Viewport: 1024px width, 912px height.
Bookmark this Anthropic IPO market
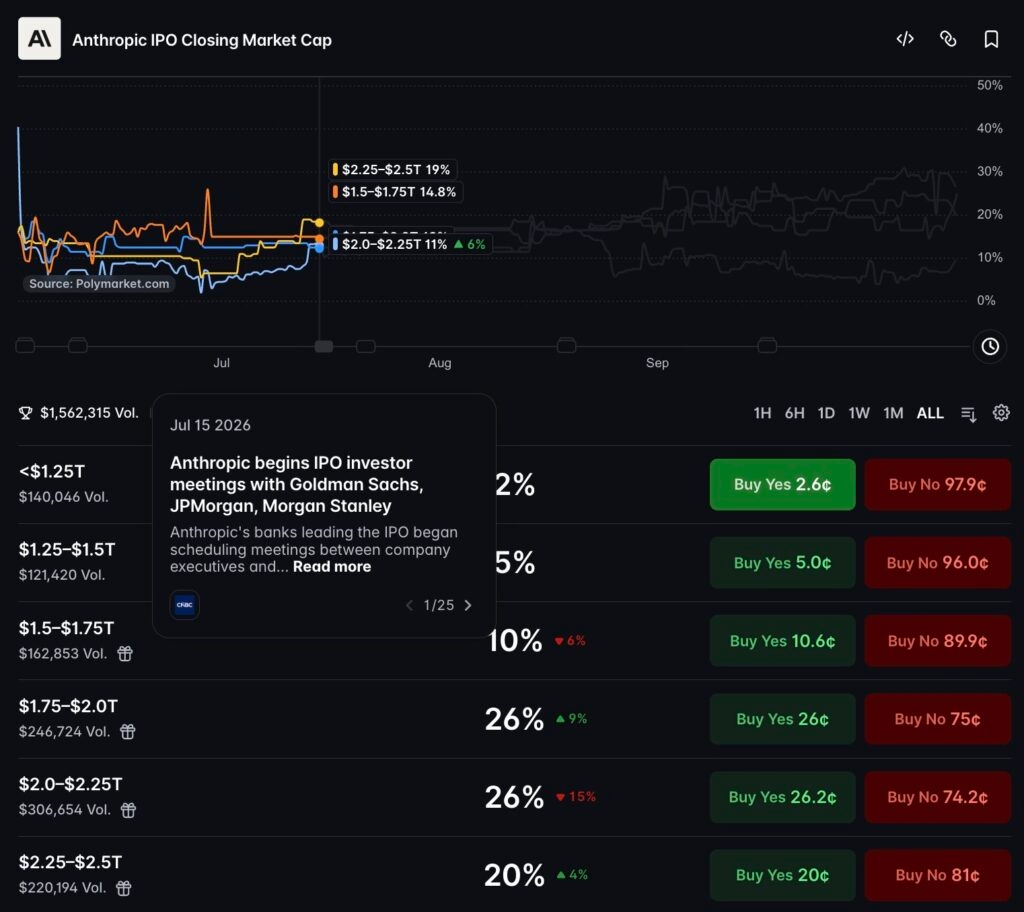(x=991, y=39)
